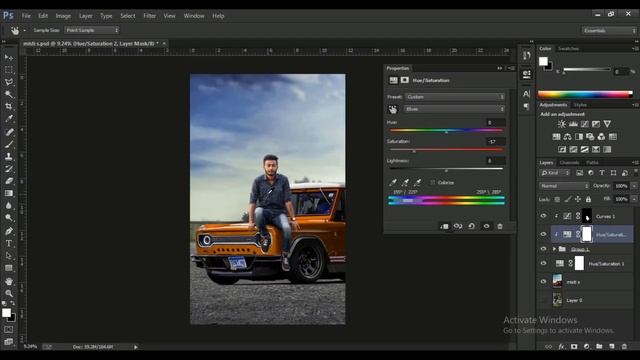The width and height of the screenshot is (640, 360).
Task: Toggle lock transparent pixels
Action: coord(557,199)
